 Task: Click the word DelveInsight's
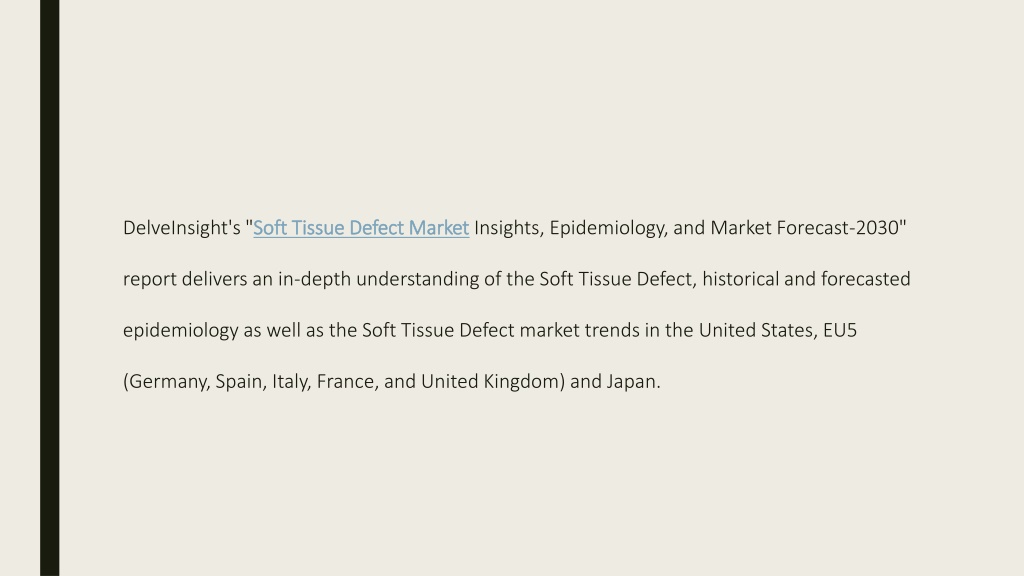click(182, 228)
